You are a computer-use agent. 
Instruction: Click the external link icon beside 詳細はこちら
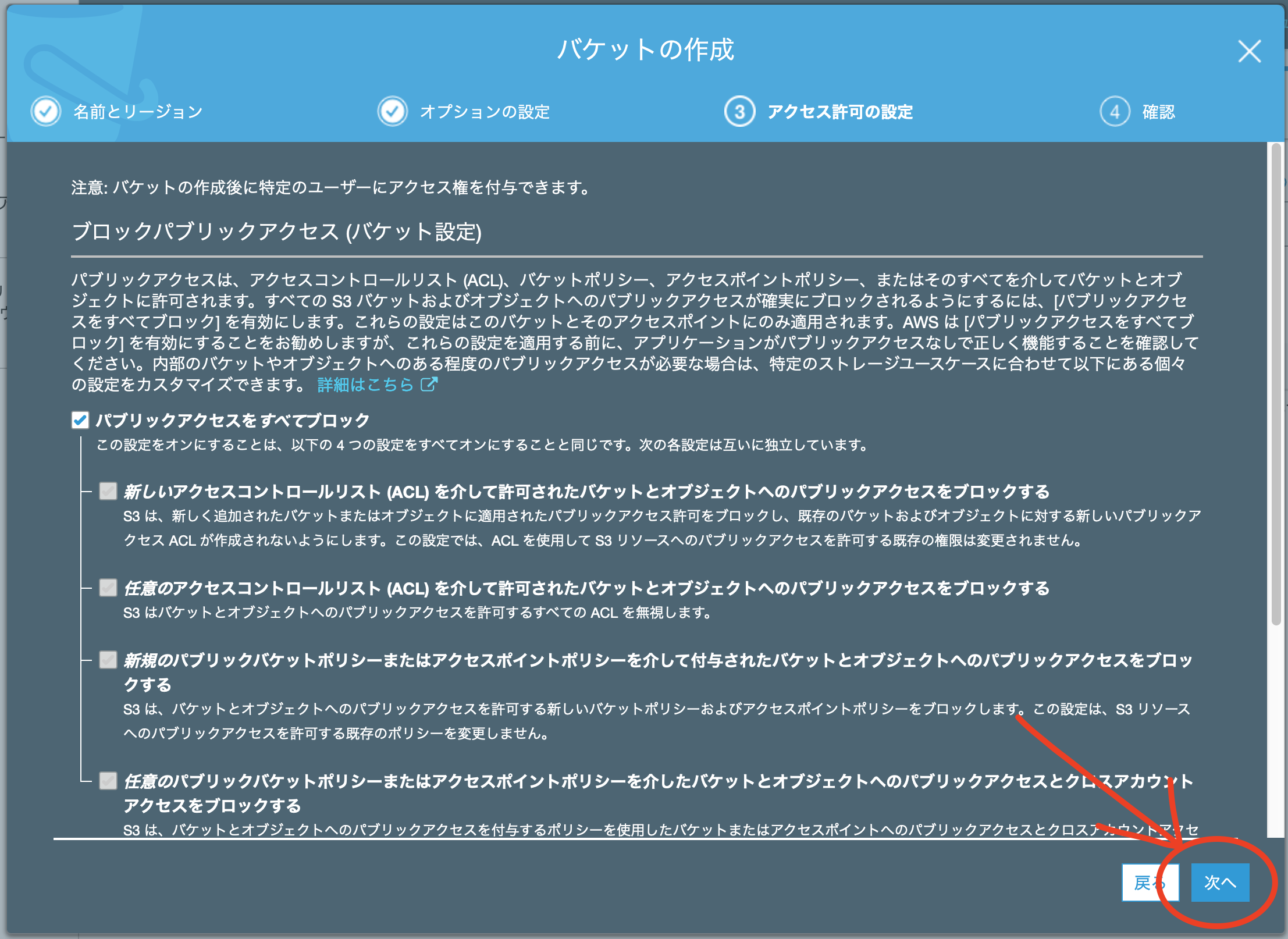click(429, 384)
